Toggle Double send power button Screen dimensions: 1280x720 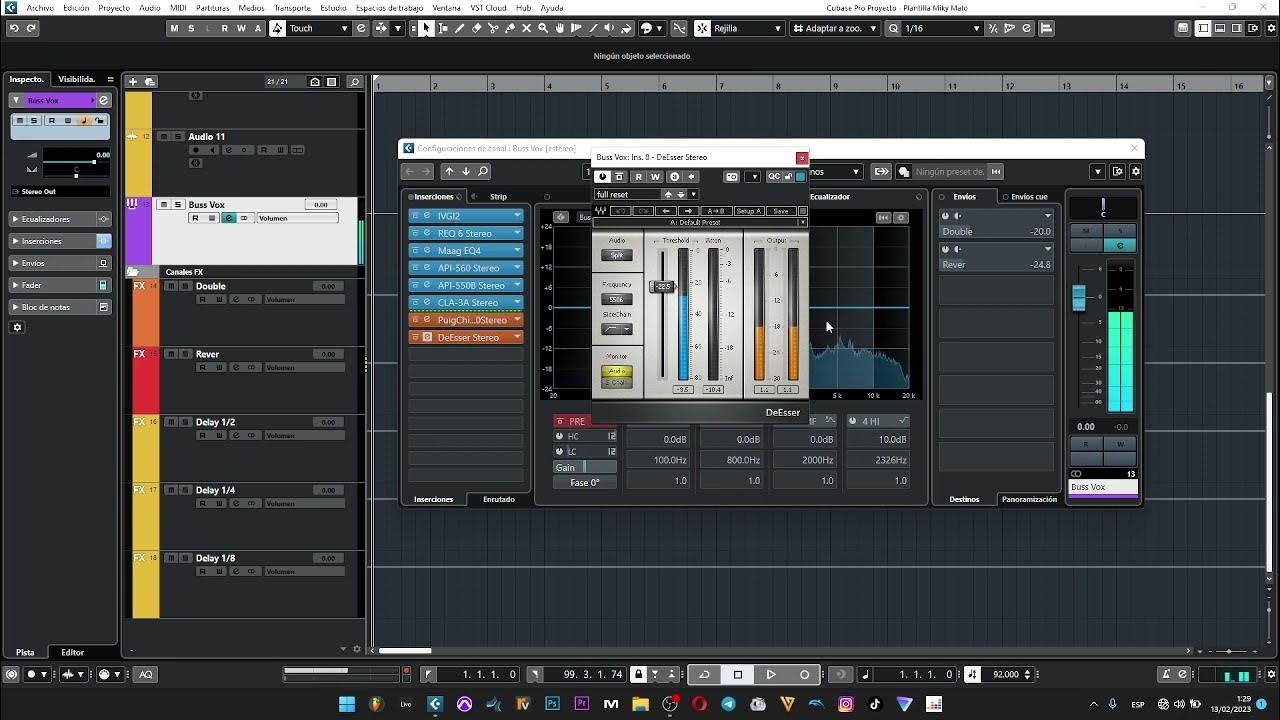pos(945,216)
